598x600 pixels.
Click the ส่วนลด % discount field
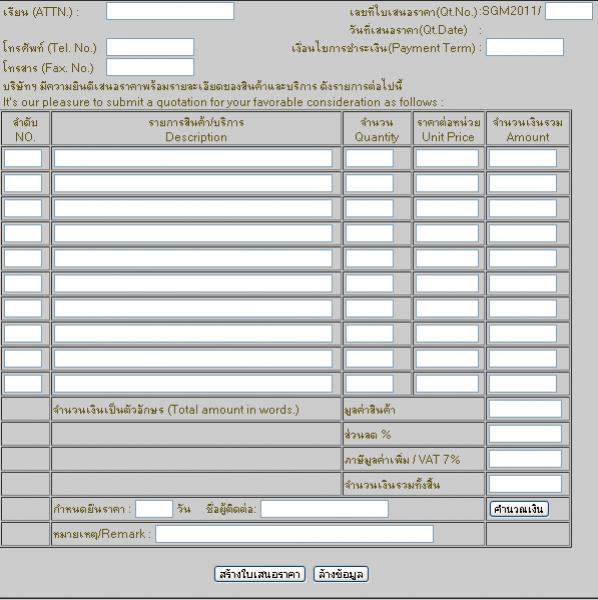[525, 434]
